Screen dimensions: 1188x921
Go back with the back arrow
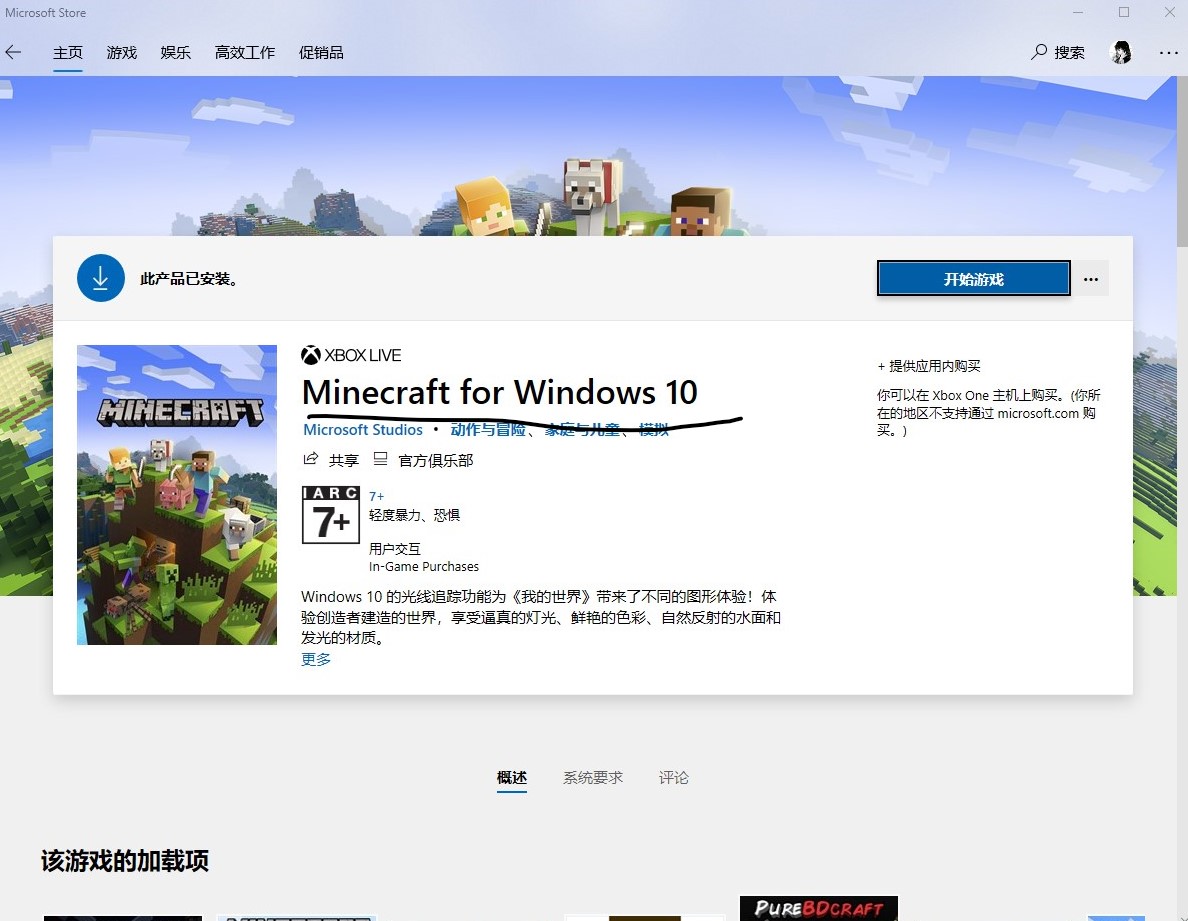13,52
